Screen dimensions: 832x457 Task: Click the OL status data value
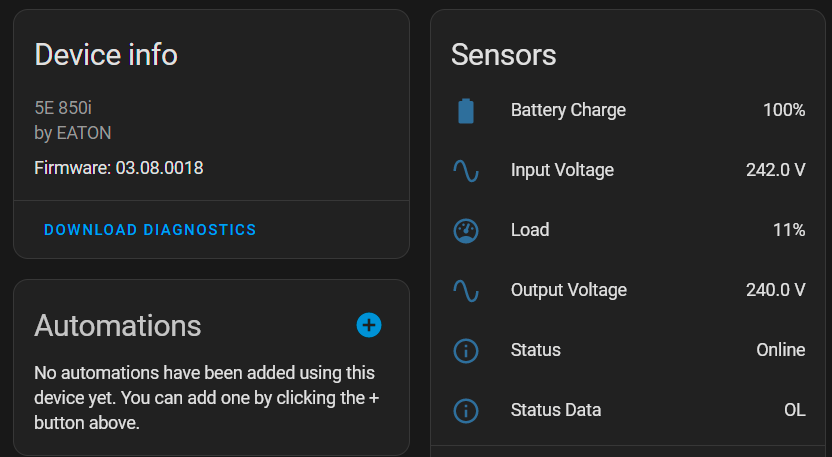coord(795,410)
